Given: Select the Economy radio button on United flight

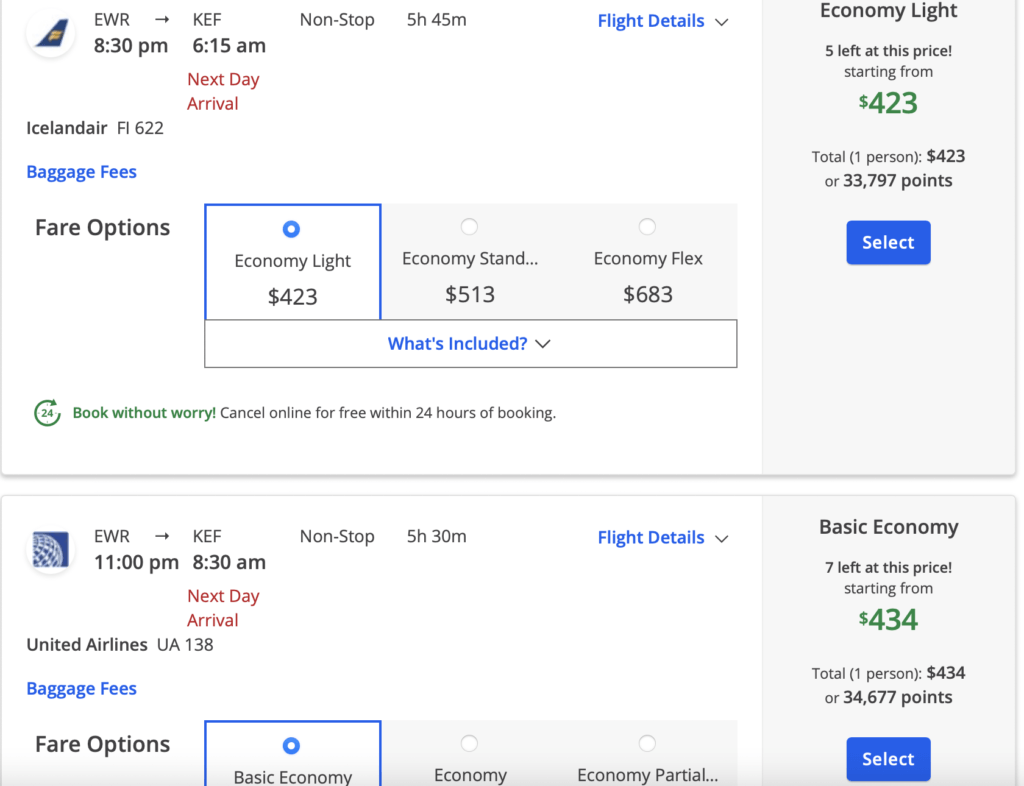Looking at the screenshot, I should pyautogui.click(x=470, y=744).
